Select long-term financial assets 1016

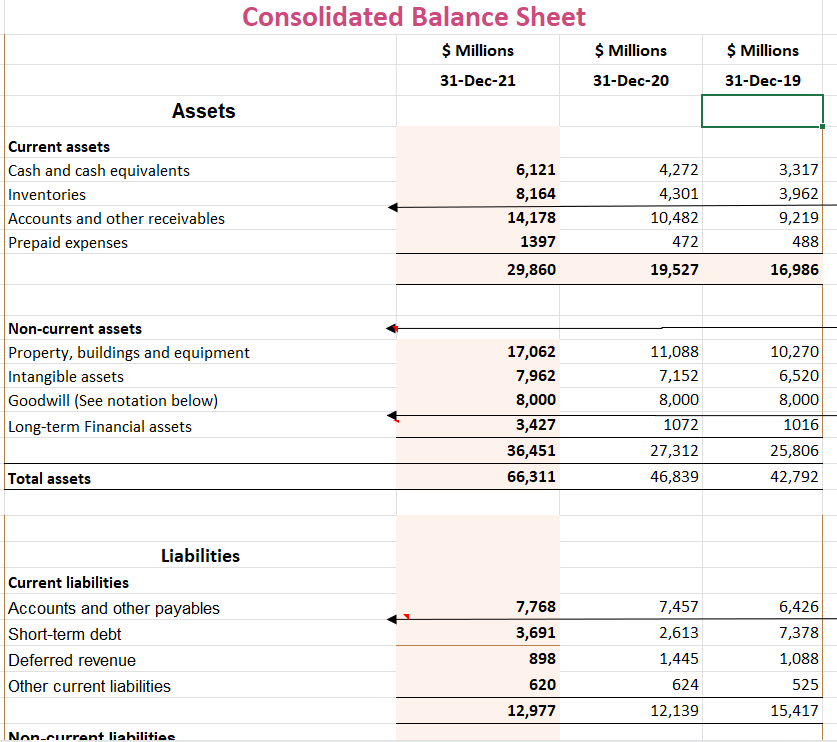(801, 425)
